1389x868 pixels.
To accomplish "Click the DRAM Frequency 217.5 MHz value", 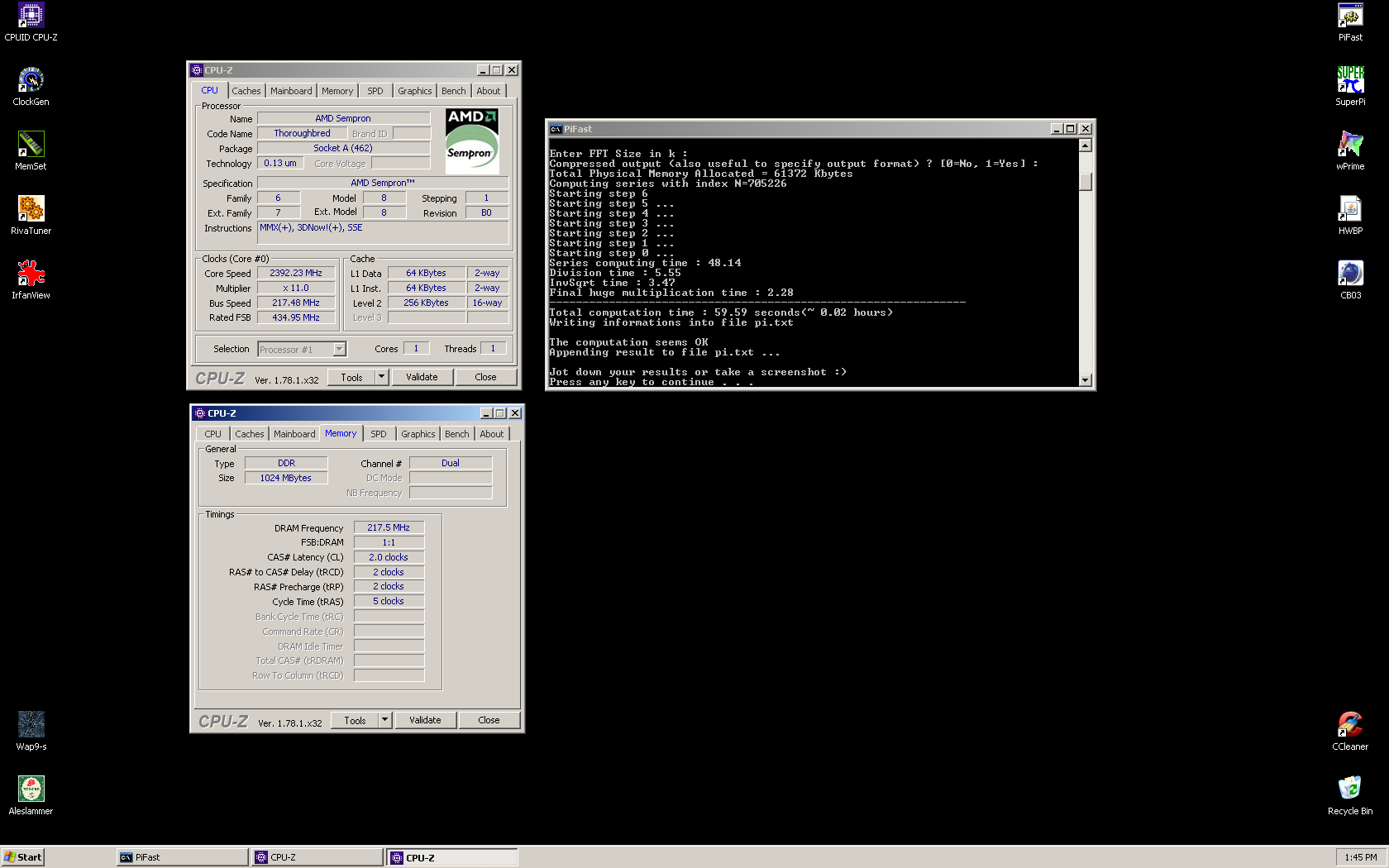I will click(389, 527).
